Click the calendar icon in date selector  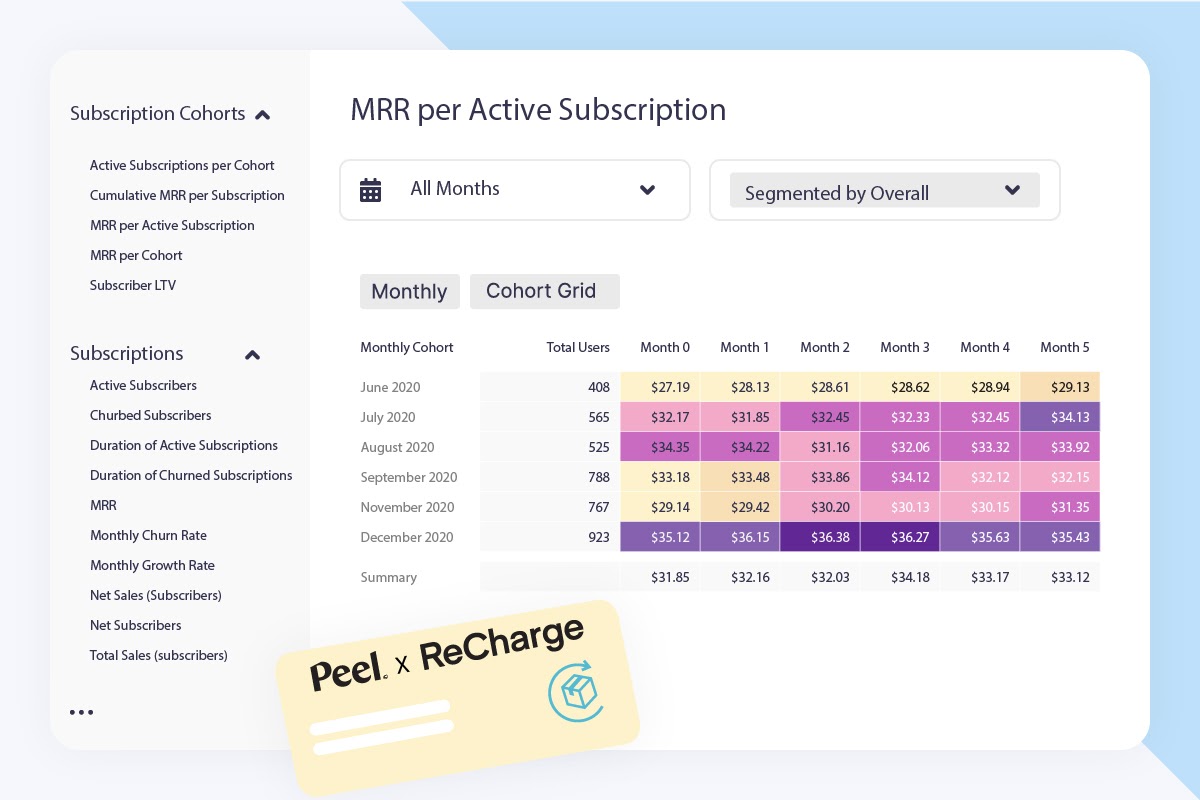(371, 190)
